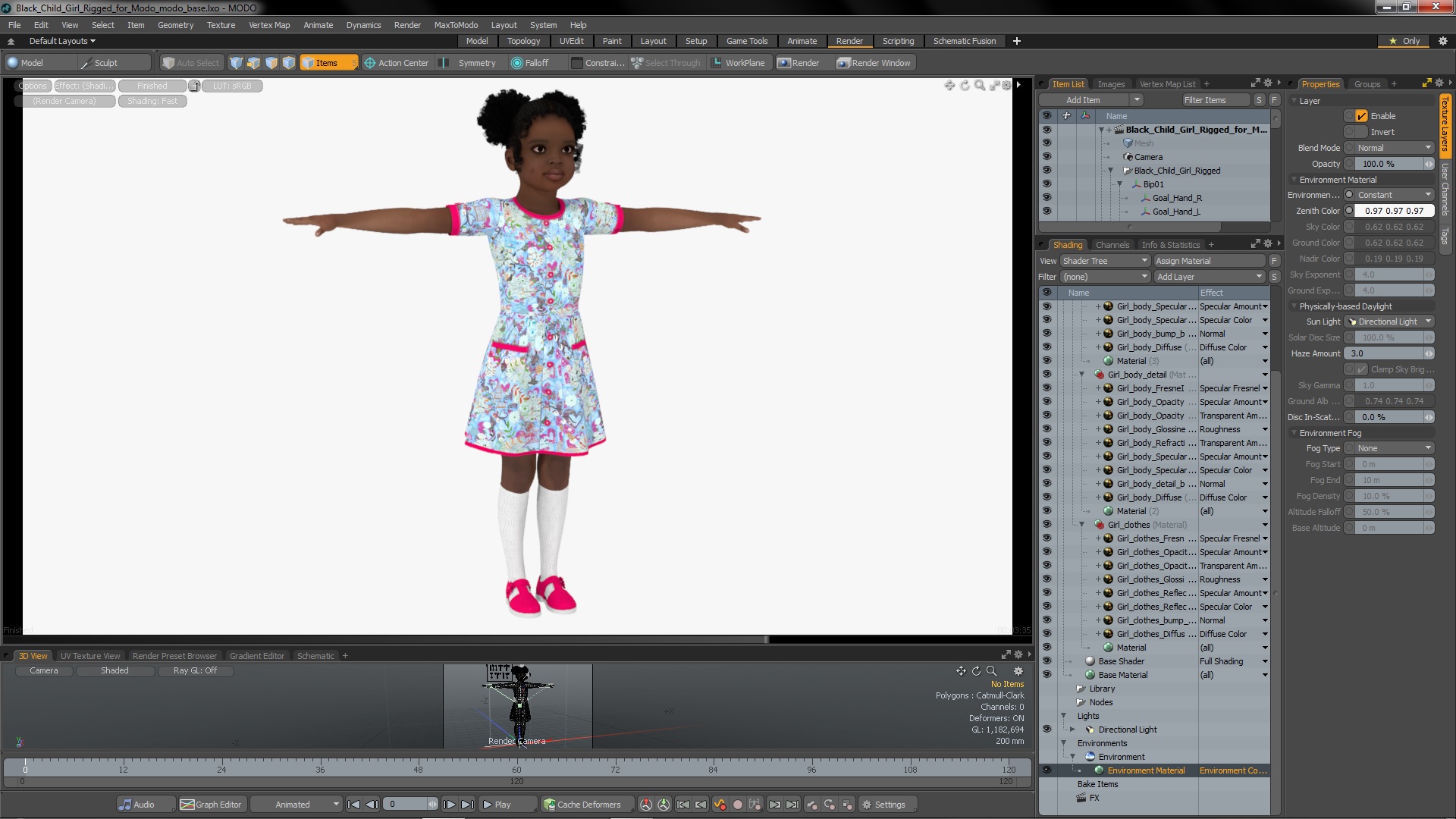The width and height of the screenshot is (1456, 819).
Task: Toggle visibility of Directional Light
Action: tap(1046, 730)
